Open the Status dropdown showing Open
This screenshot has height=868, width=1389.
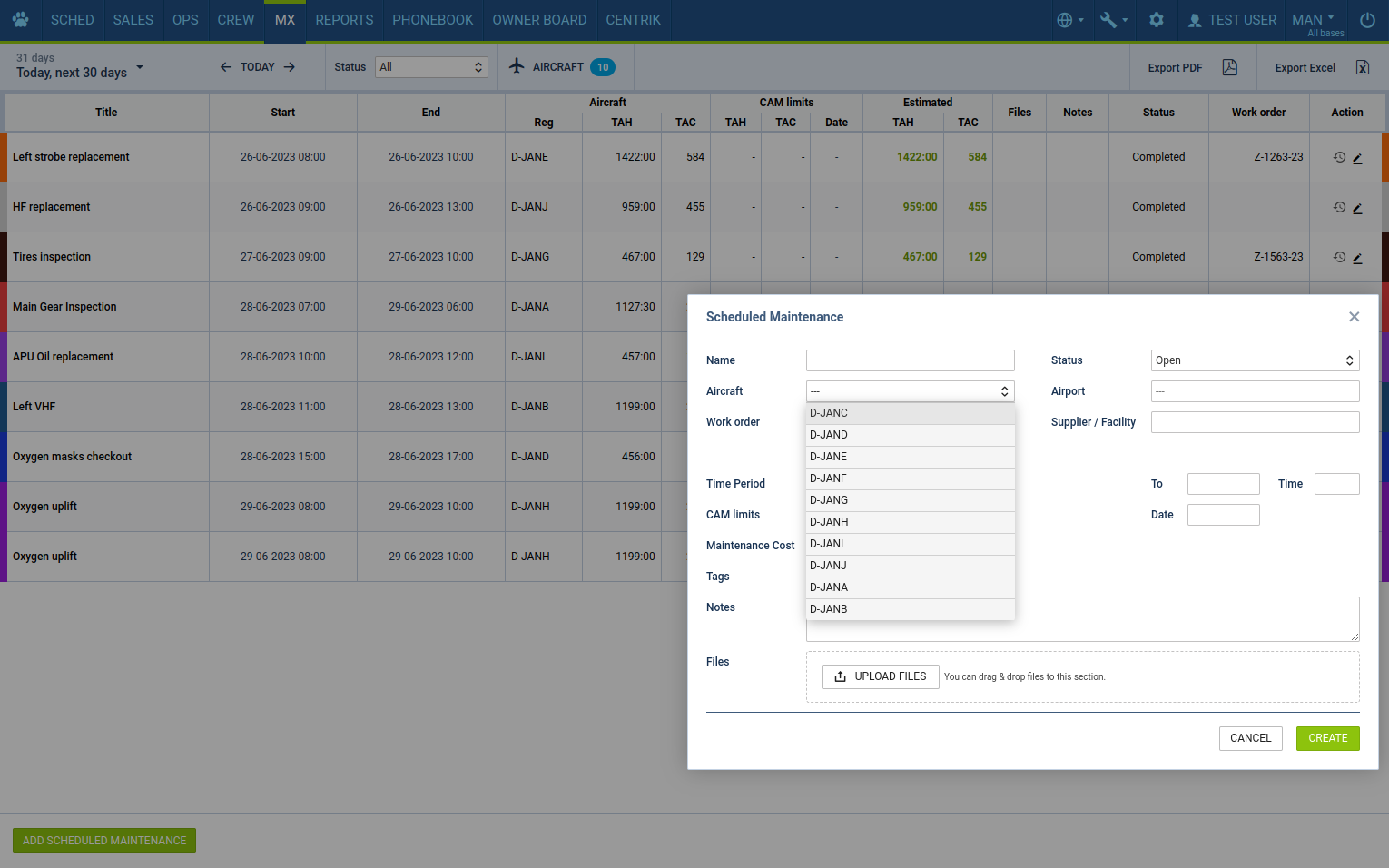tap(1255, 360)
